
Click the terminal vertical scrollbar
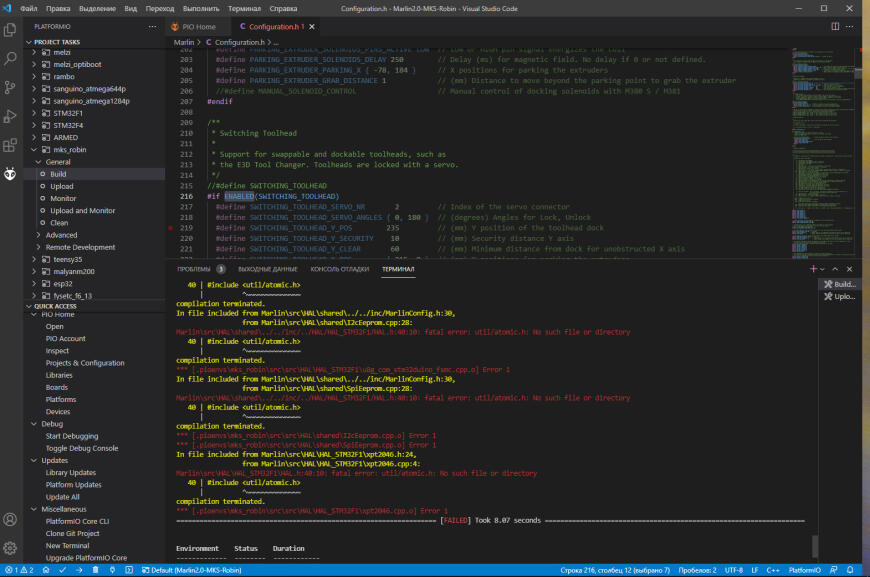(815, 546)
